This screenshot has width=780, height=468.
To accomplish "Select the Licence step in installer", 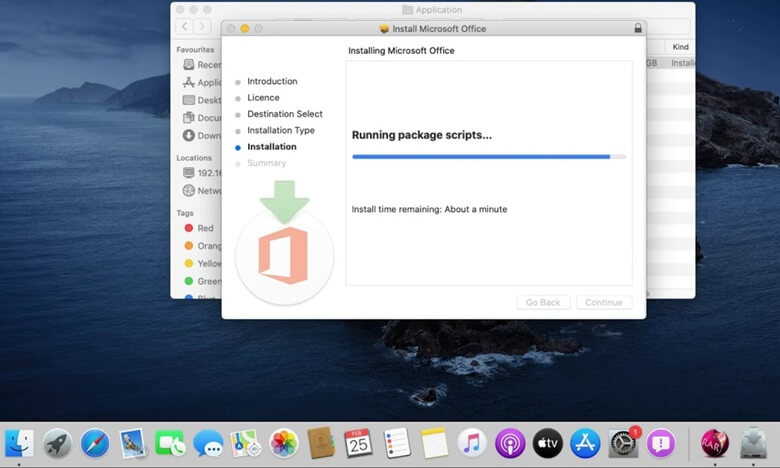I will (263, 97).
